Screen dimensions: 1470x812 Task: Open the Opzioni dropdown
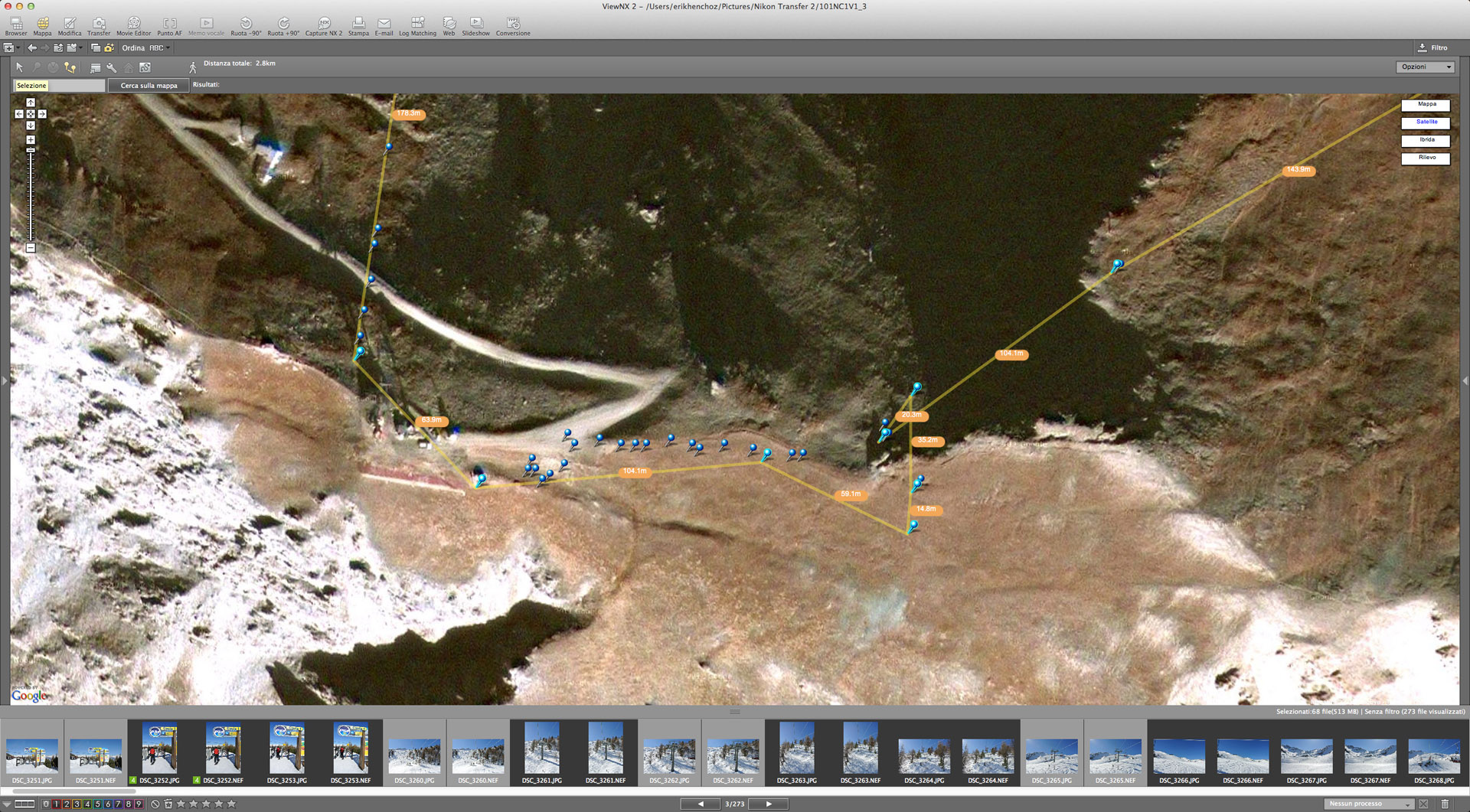(x=1424, y=67)
